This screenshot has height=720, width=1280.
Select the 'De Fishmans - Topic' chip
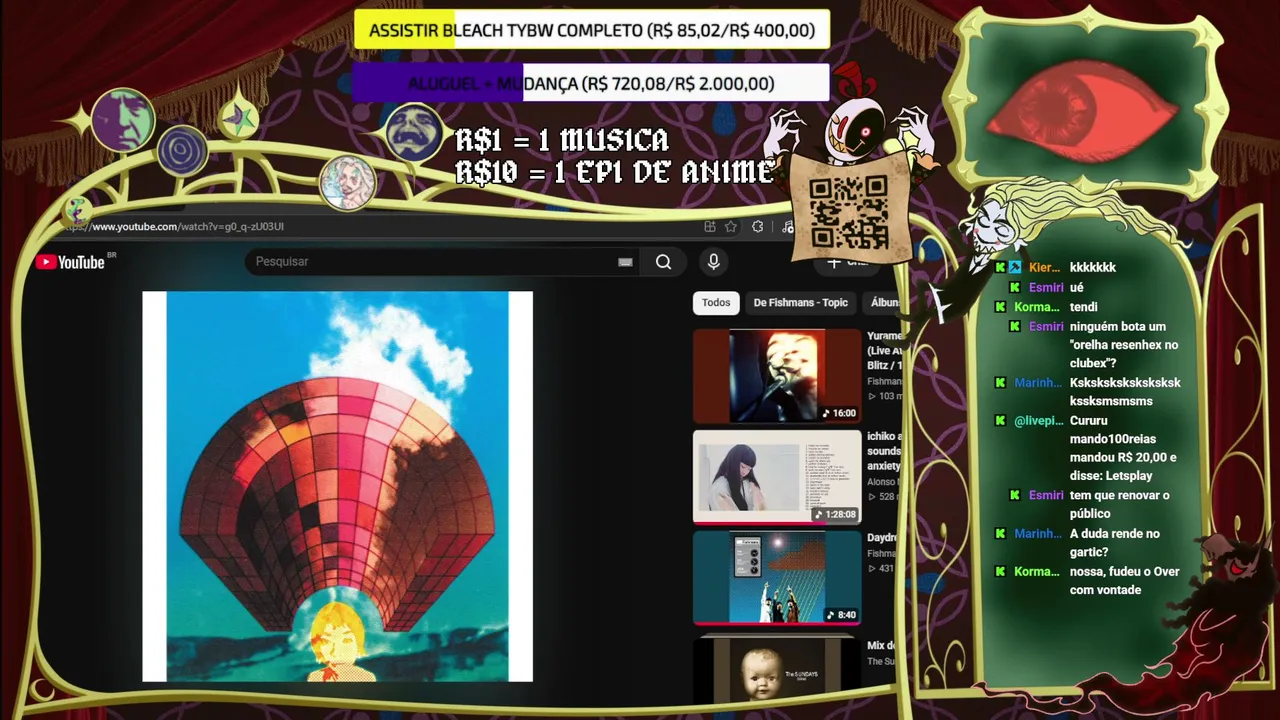pos(800,303)
